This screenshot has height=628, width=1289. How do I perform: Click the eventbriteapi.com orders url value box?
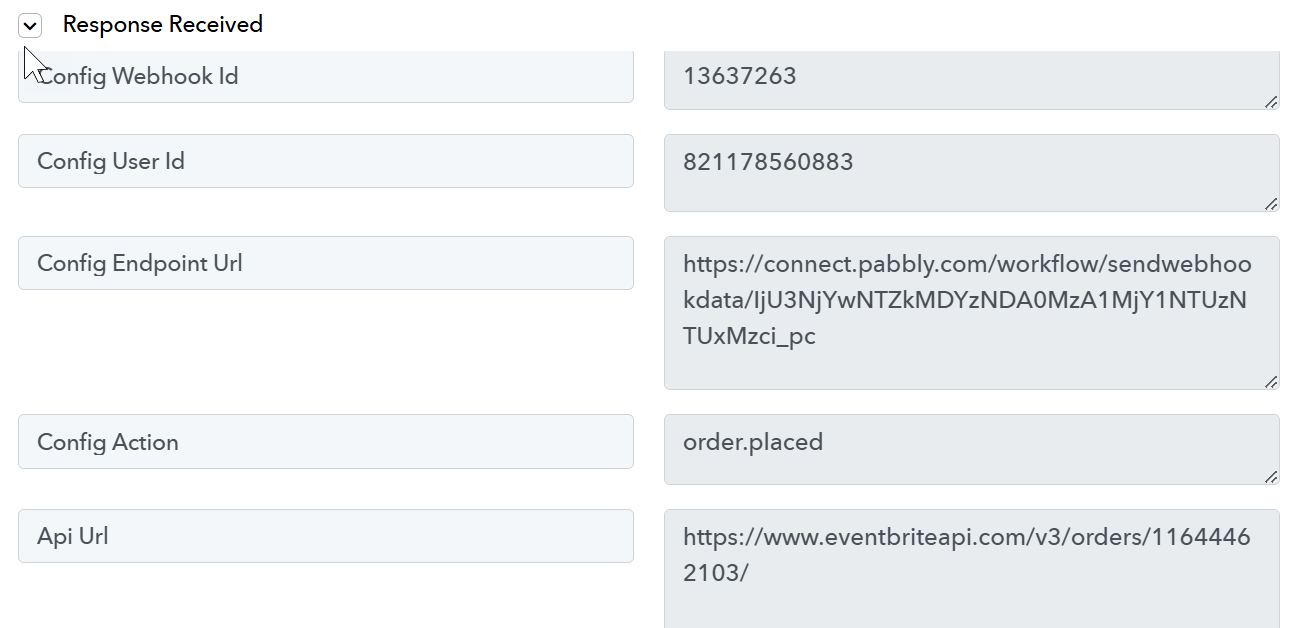(972, 569)
